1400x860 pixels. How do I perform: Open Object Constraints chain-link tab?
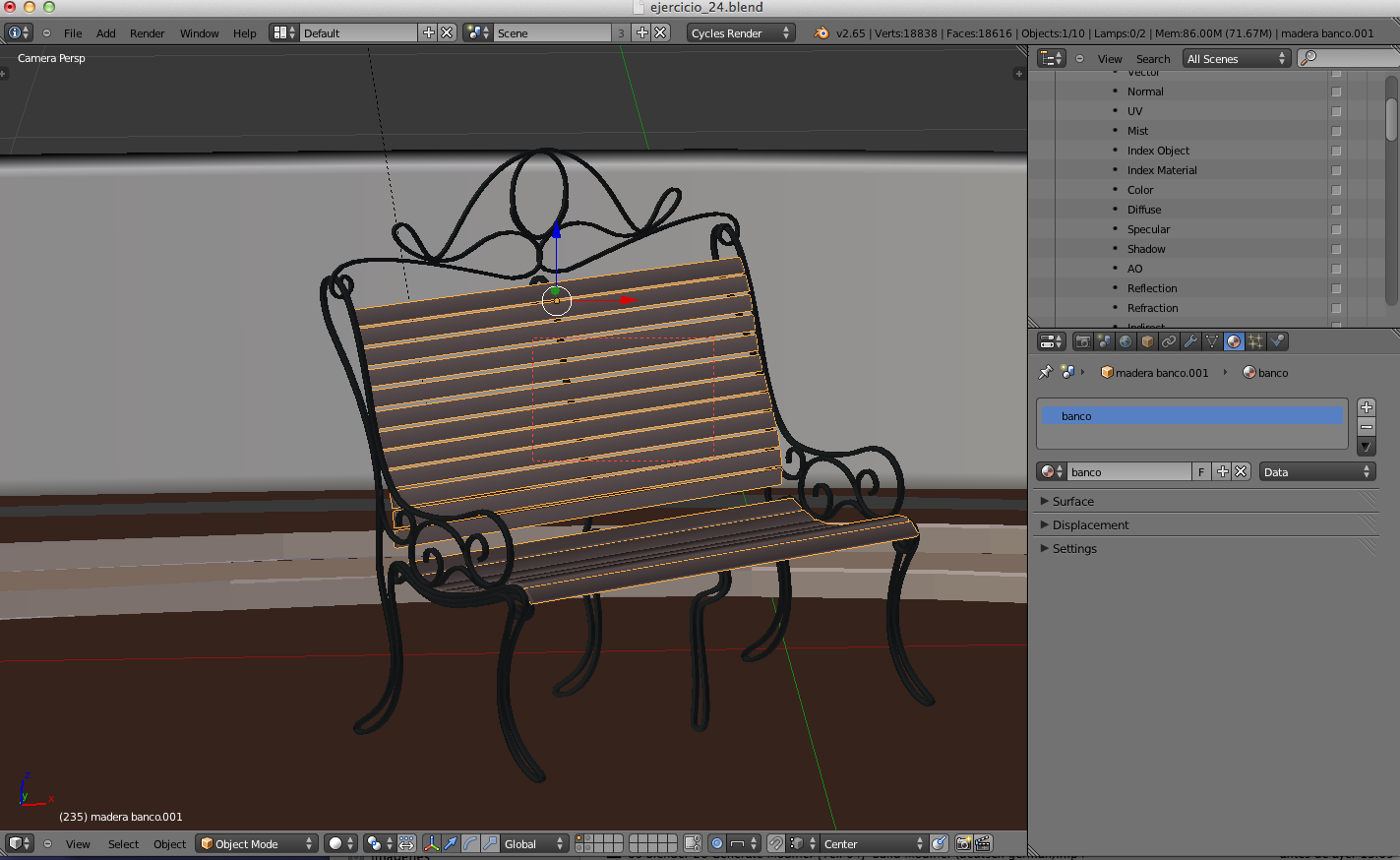pyautogui.click(x=1169, y=341)
